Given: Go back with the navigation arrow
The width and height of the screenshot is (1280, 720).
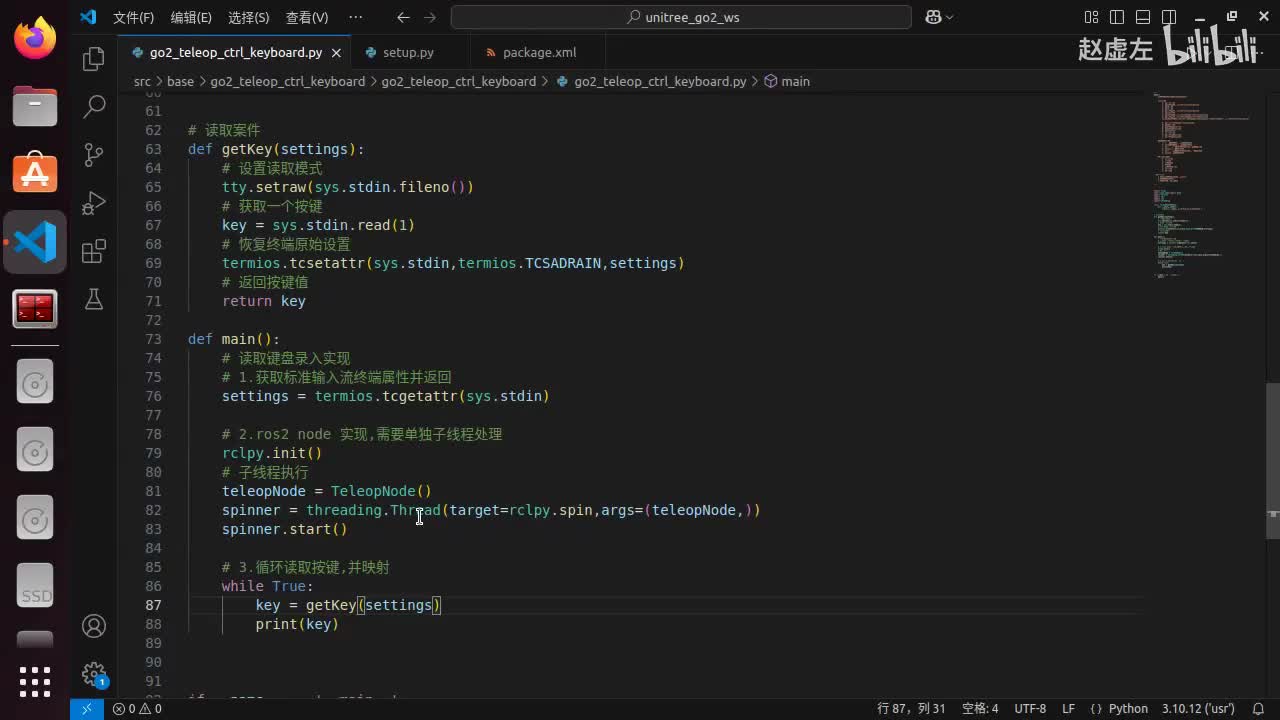Looking at the screenshot, I should coord(402,17).
